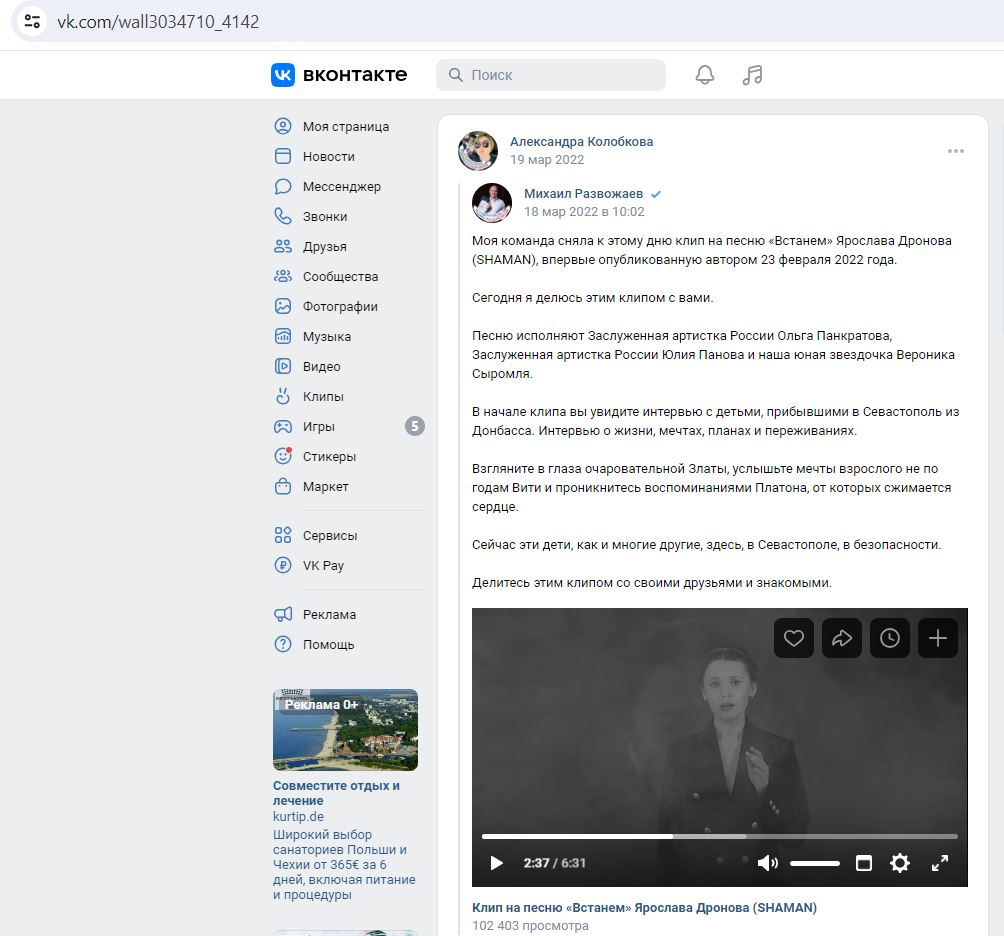The height and width of the screenshot is (936, 1004).
Task: Click the search magnifier icon
Action: coord(456,75)
